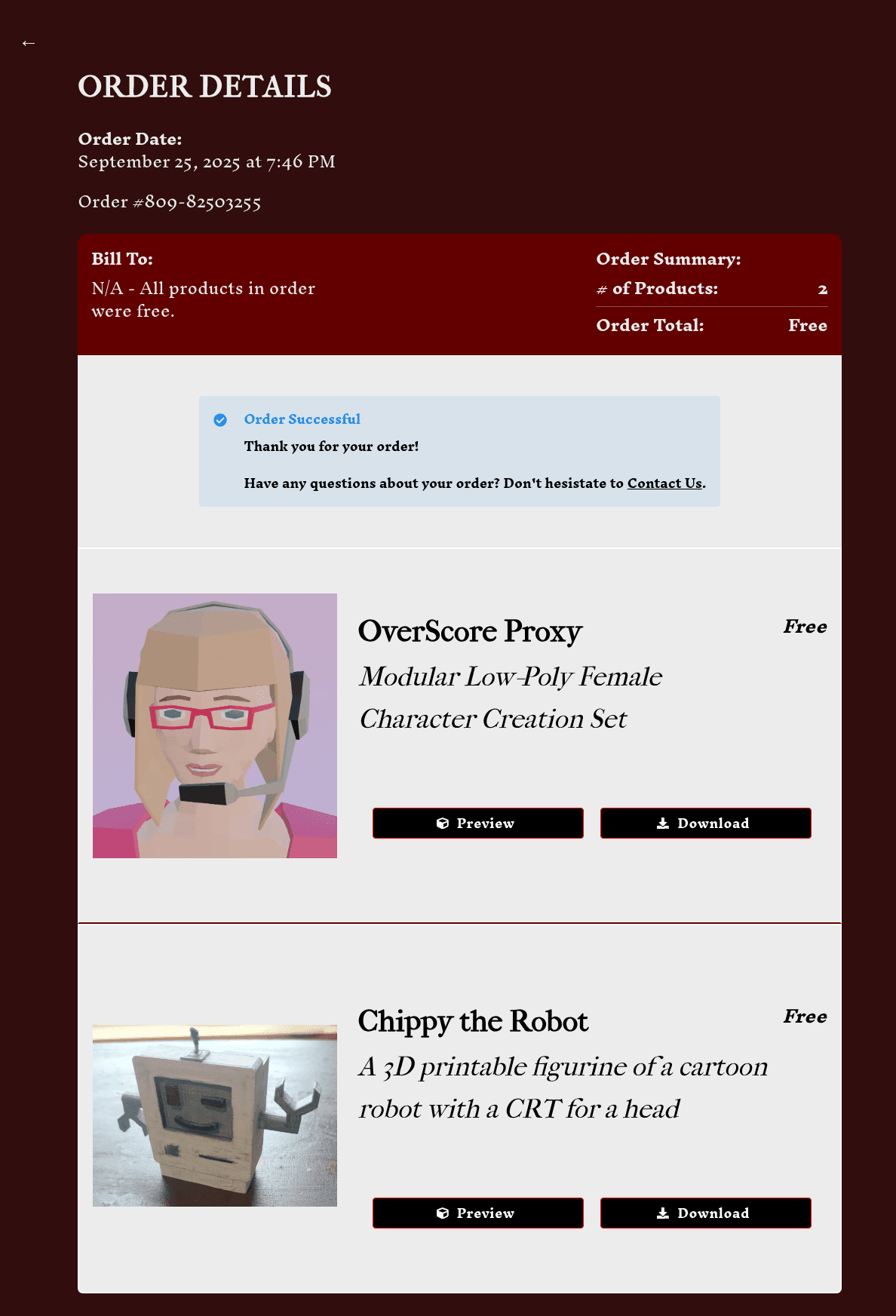896x1316 pixels.
Task: Select the OverScore Proxy product title
Action: pos(470,631)
